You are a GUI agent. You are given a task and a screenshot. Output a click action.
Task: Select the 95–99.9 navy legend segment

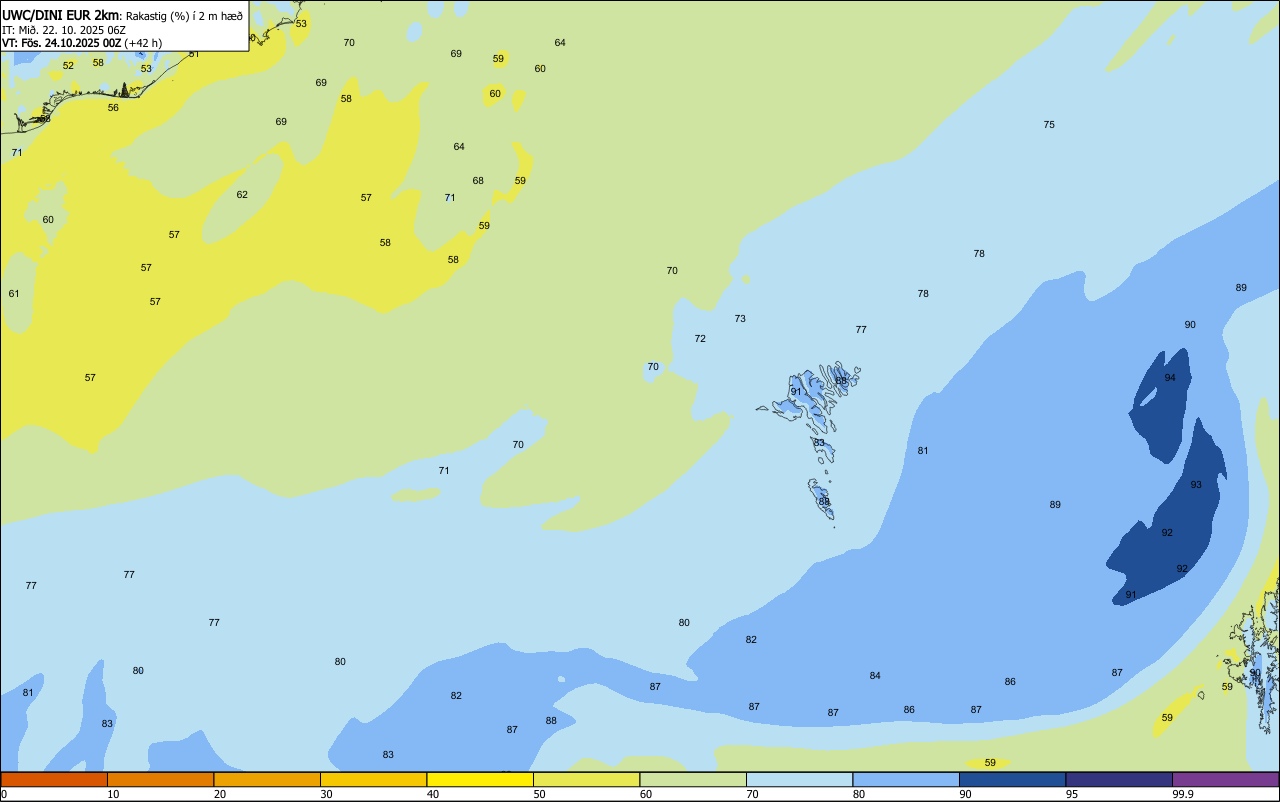tap(1119, 779)
